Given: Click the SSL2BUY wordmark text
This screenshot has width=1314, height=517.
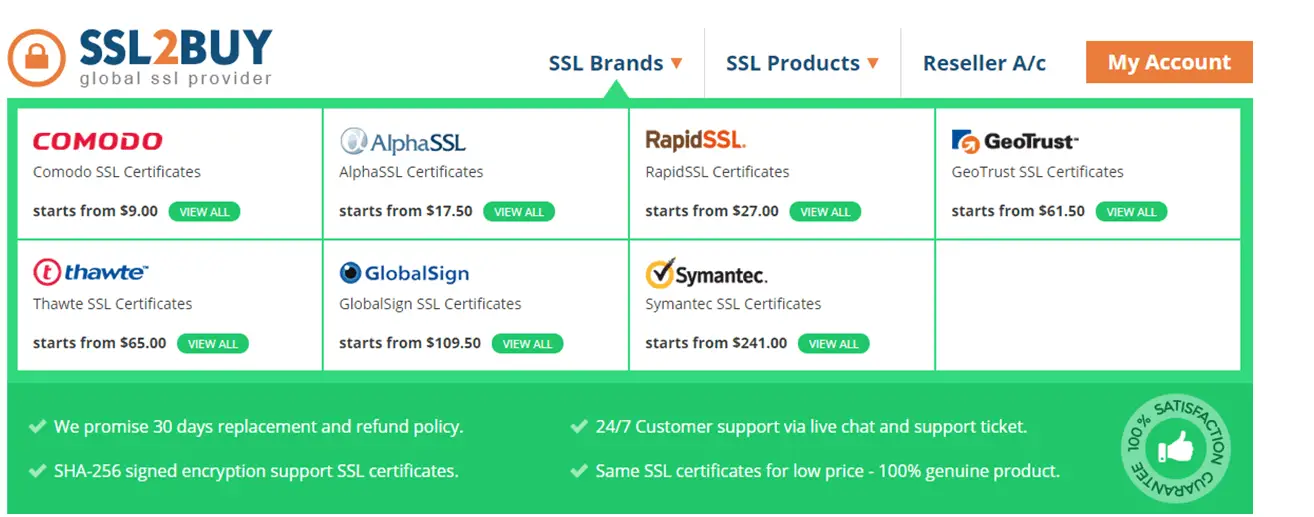Looking at the screenshot, I should click(176, 47).
